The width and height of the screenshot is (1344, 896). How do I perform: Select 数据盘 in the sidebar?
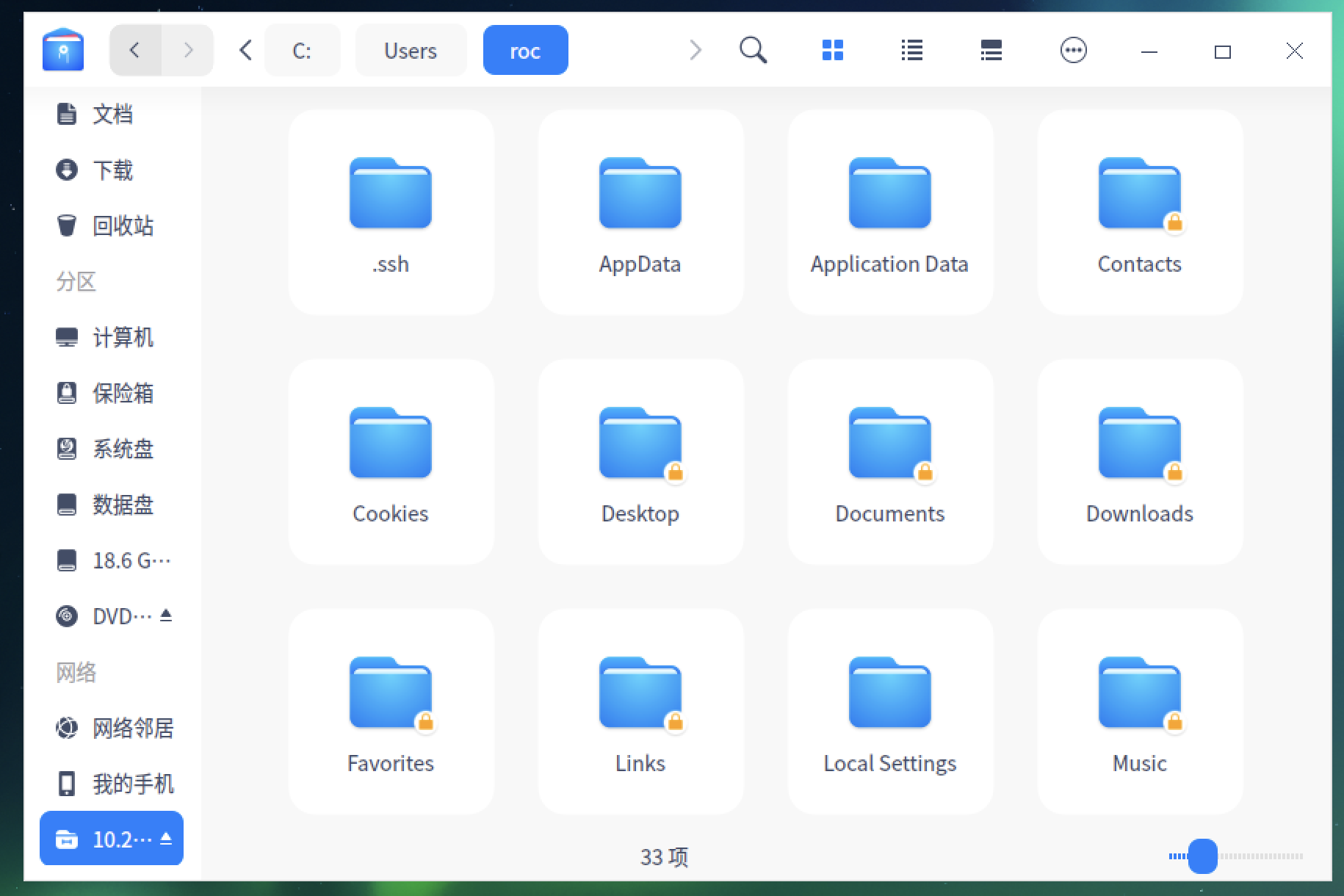coord(112,505)
